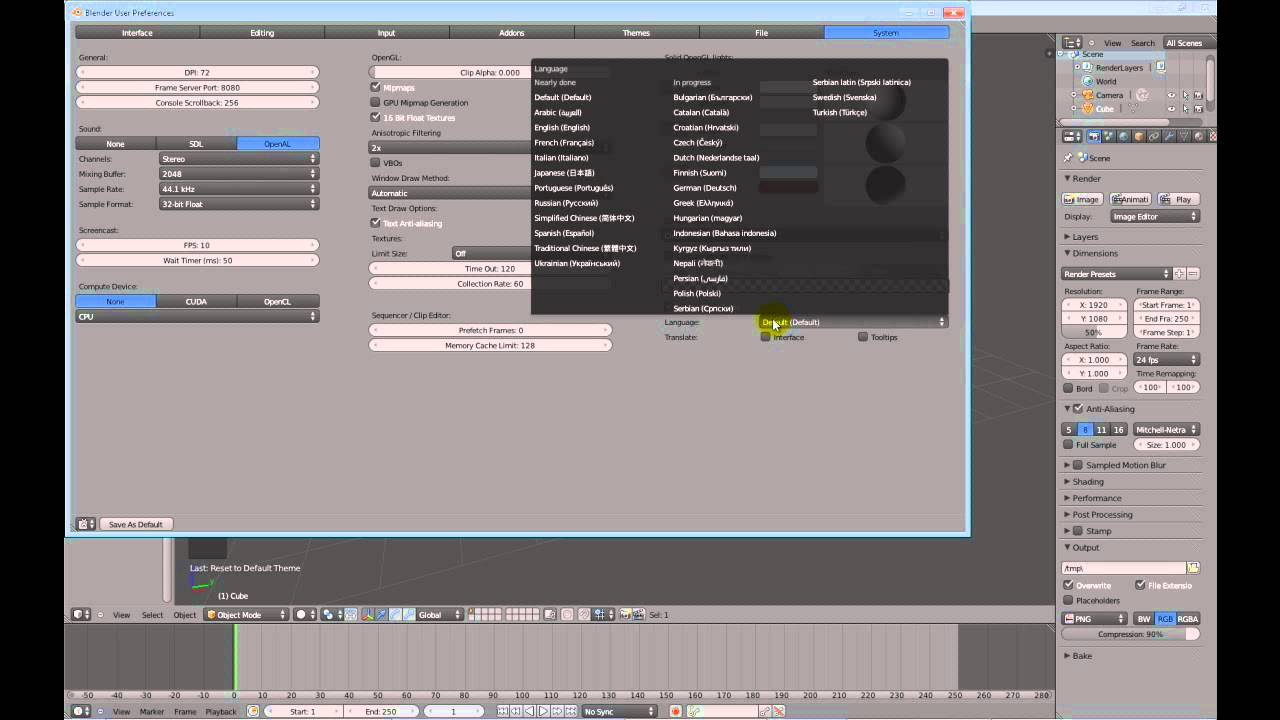This screenshot has width=1280, height=720.
Task: Adjust the Compression 90% slider
Action: 1131,634
